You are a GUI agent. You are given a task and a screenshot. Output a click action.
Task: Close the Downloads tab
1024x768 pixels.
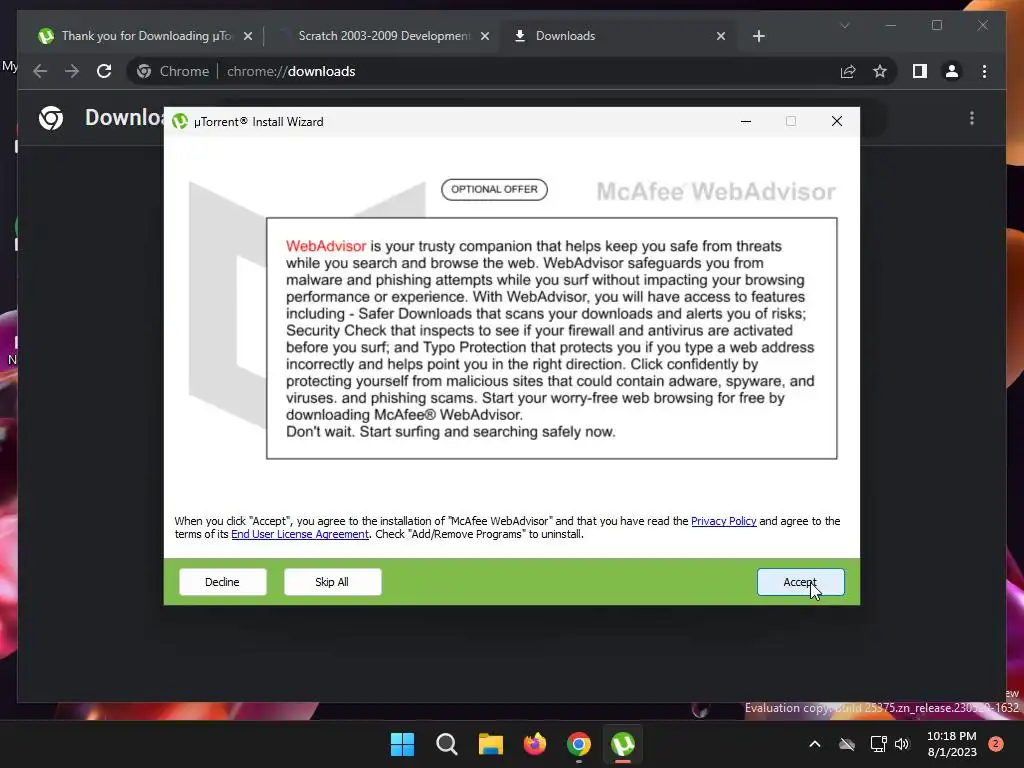720,37
